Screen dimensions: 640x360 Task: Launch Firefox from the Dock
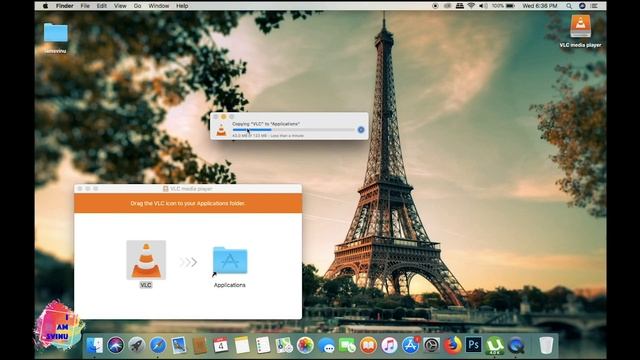[x=453, y=345]
